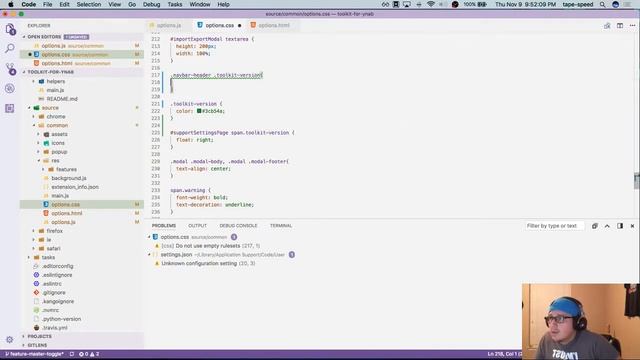The width and height of the screenshot is (640, 360).
Task: Switch to the options.js editor tab
Action: click(x=168, y=25)
